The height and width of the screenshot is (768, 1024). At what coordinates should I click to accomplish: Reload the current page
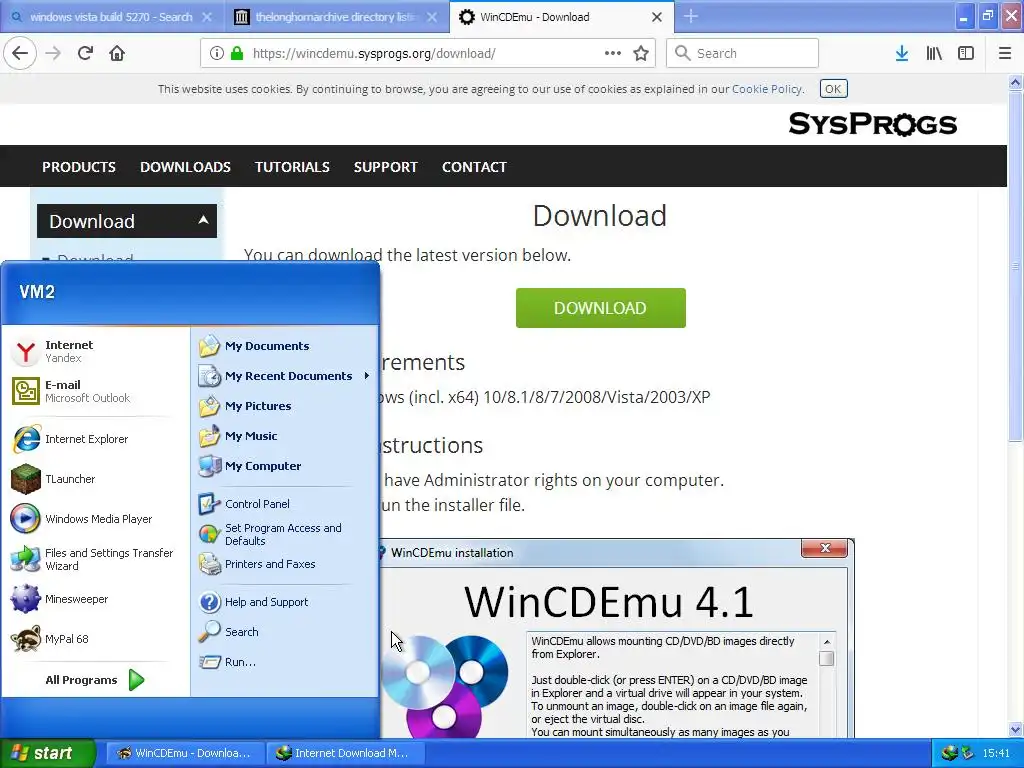[85, 53]
